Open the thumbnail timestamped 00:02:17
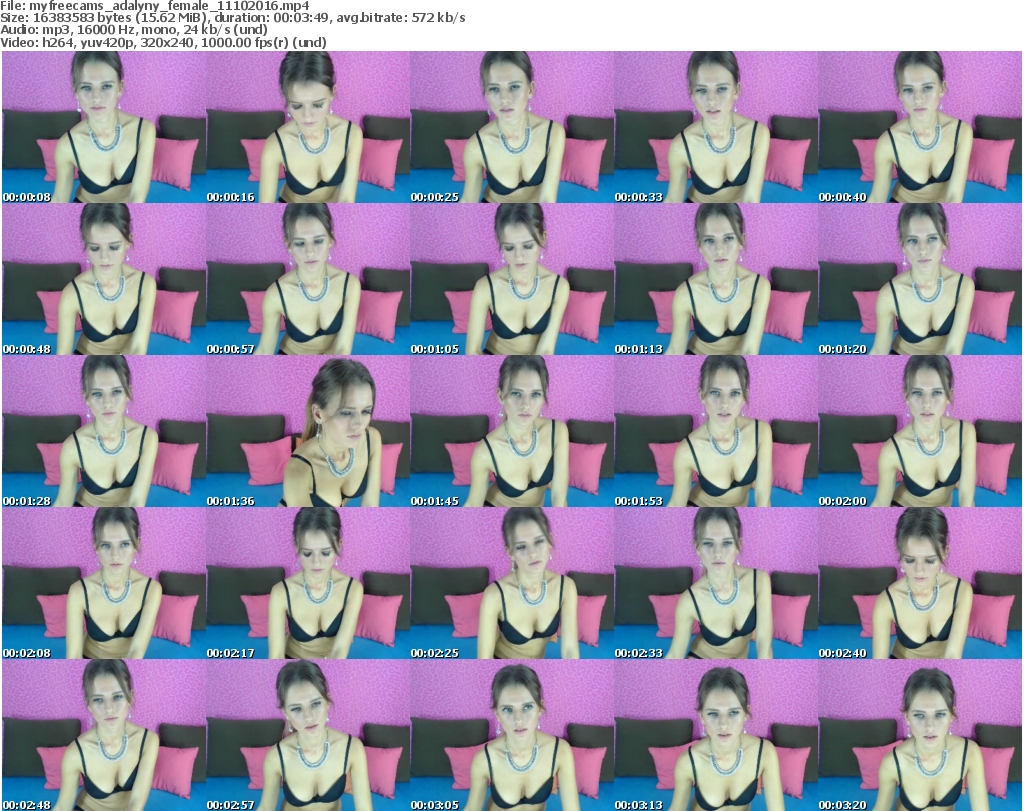Screen dimensions: 1024x811 (308, 584)
